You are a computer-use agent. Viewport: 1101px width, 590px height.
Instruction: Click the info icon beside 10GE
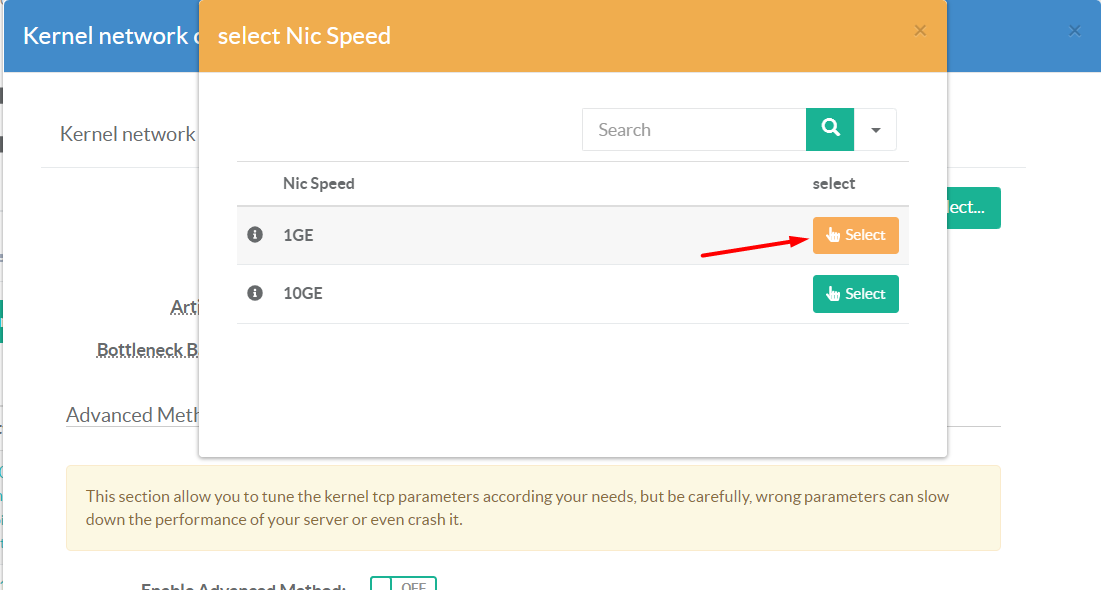click(255, 293)
